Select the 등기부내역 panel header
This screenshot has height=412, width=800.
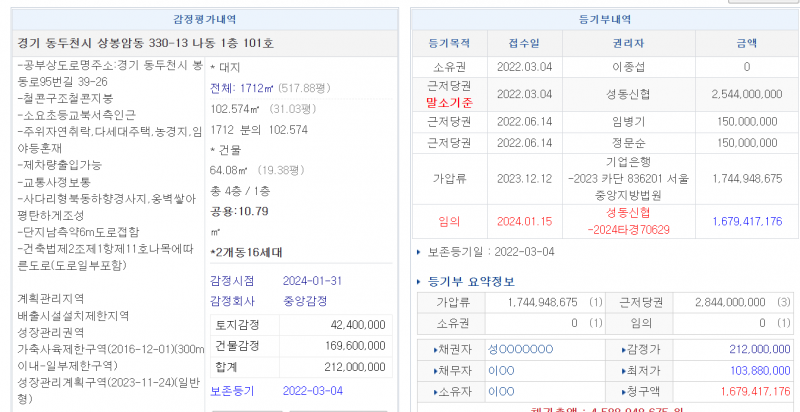(601, 17)
